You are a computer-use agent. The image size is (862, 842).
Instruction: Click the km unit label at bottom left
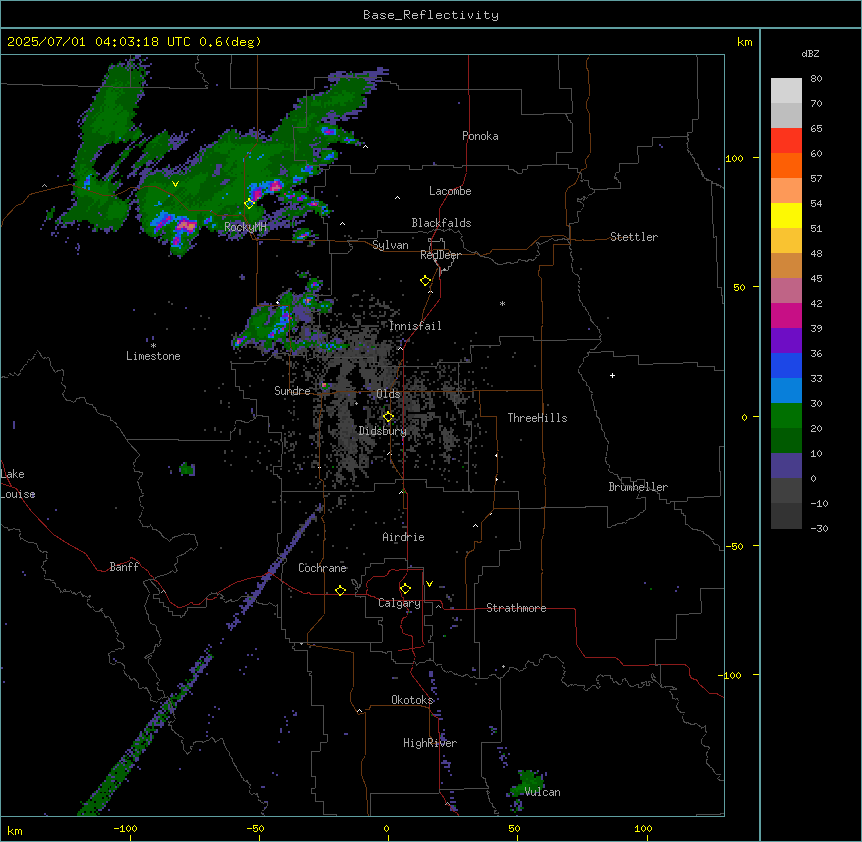click(x=15, y=830)
